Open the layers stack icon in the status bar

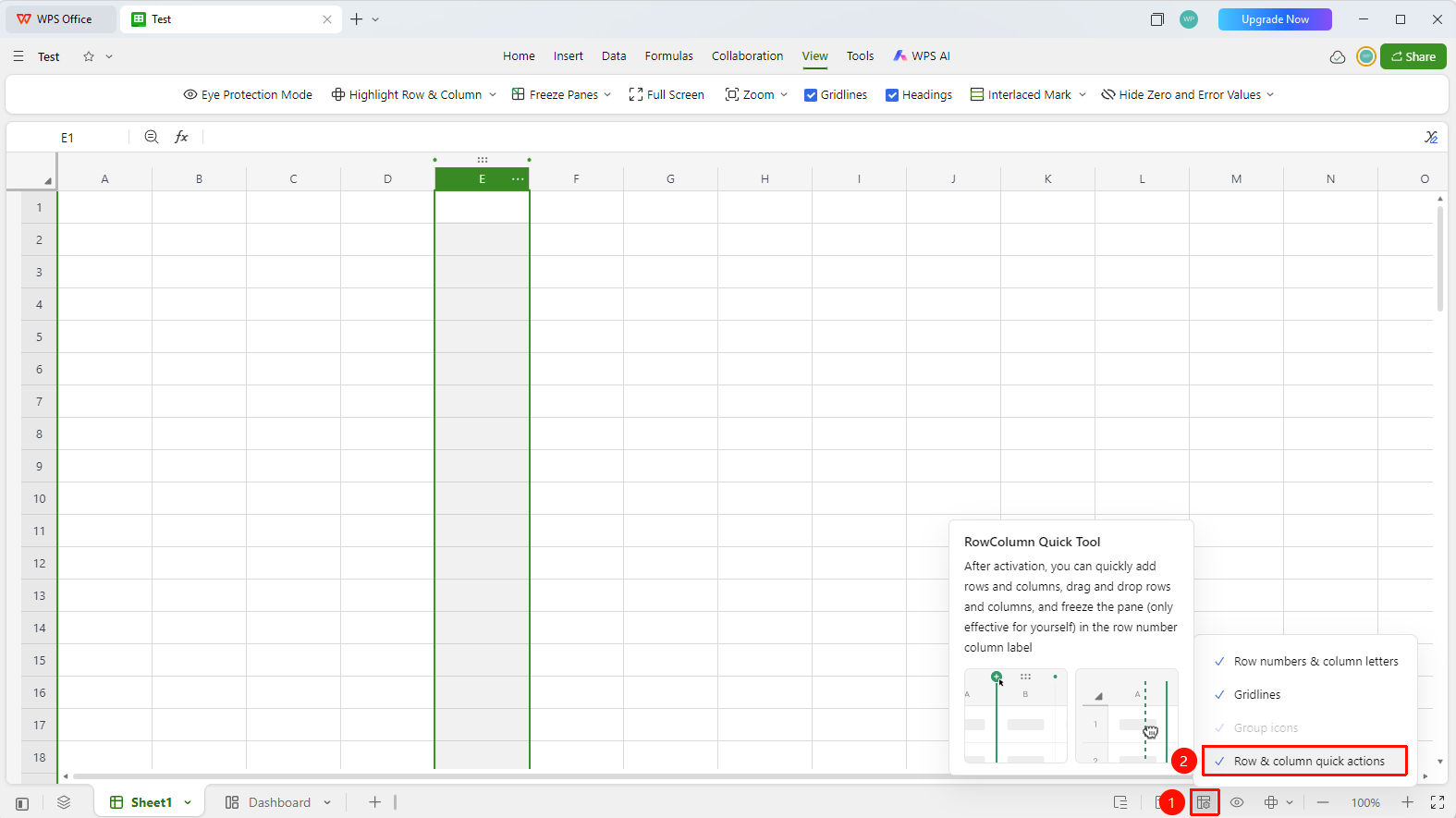(64, 802)
